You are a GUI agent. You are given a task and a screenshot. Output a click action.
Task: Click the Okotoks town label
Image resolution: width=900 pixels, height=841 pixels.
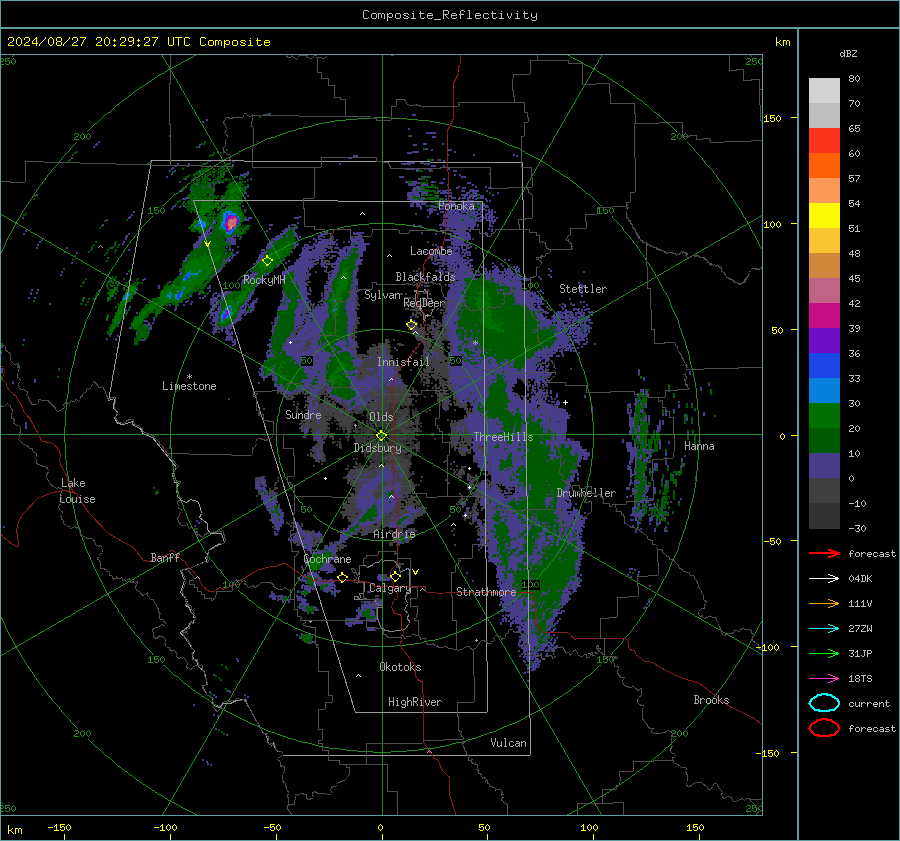400,667
